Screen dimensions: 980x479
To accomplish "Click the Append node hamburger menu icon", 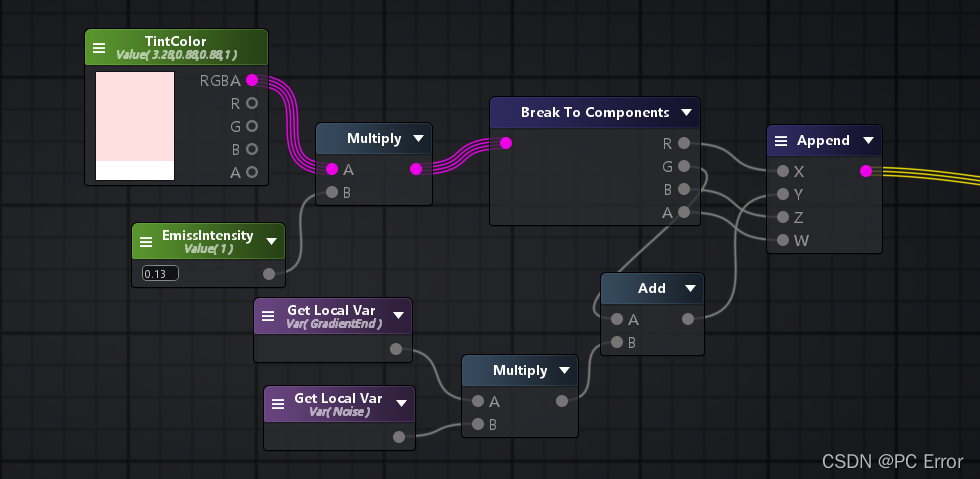I will [x=781, y=141].
